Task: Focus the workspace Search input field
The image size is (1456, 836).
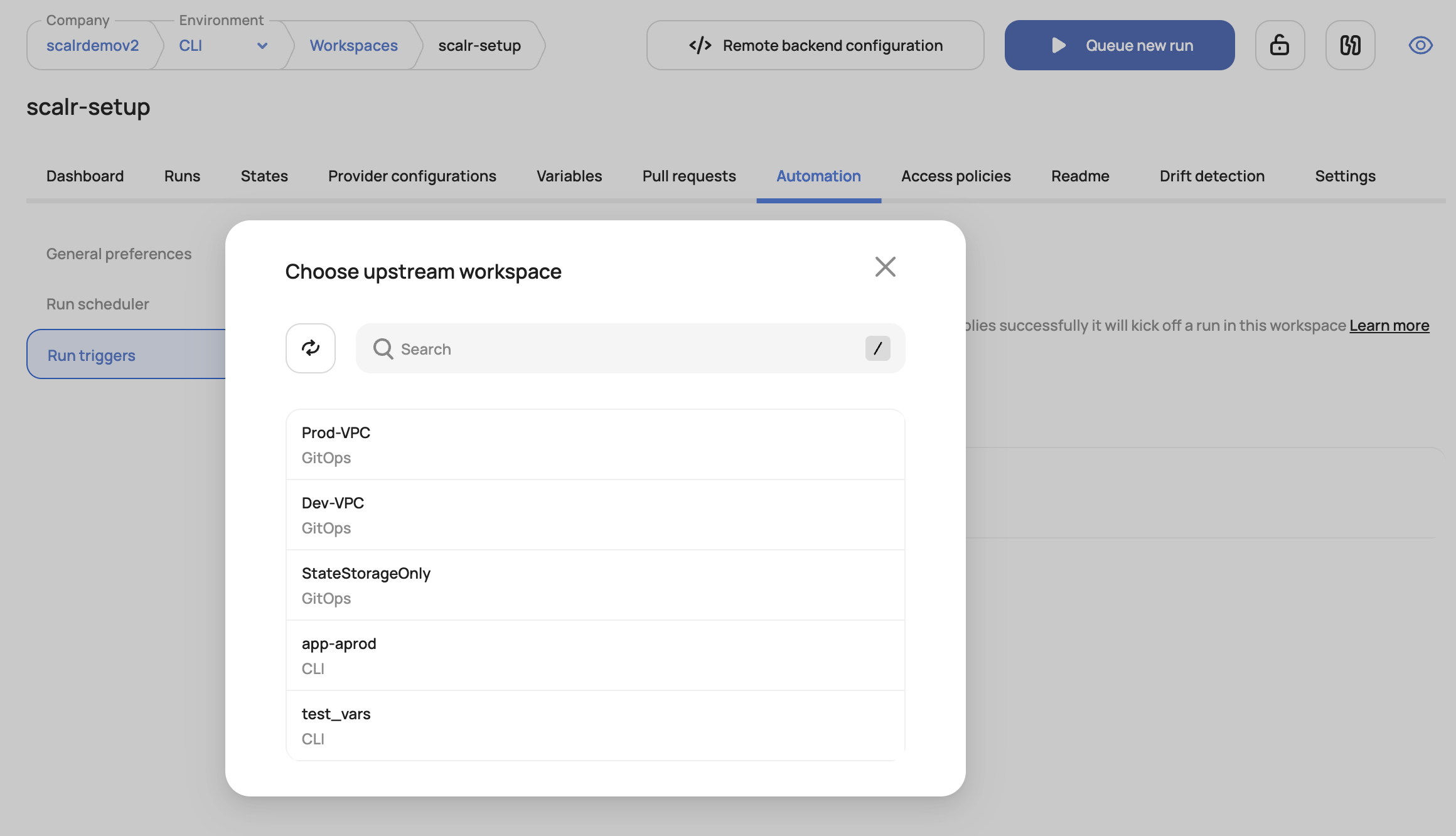Action: point(628,349)
